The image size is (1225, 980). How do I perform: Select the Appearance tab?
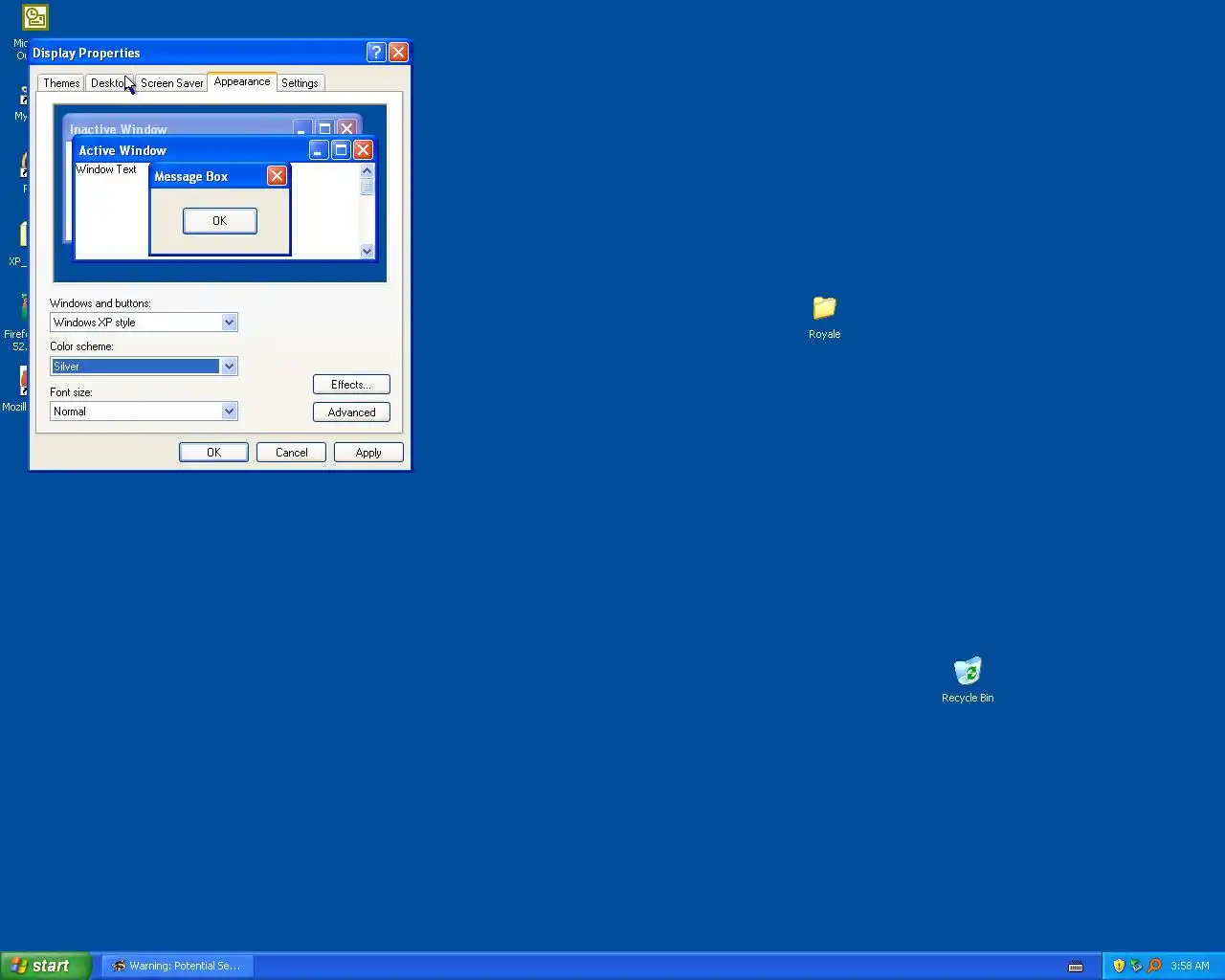(242, 81)
